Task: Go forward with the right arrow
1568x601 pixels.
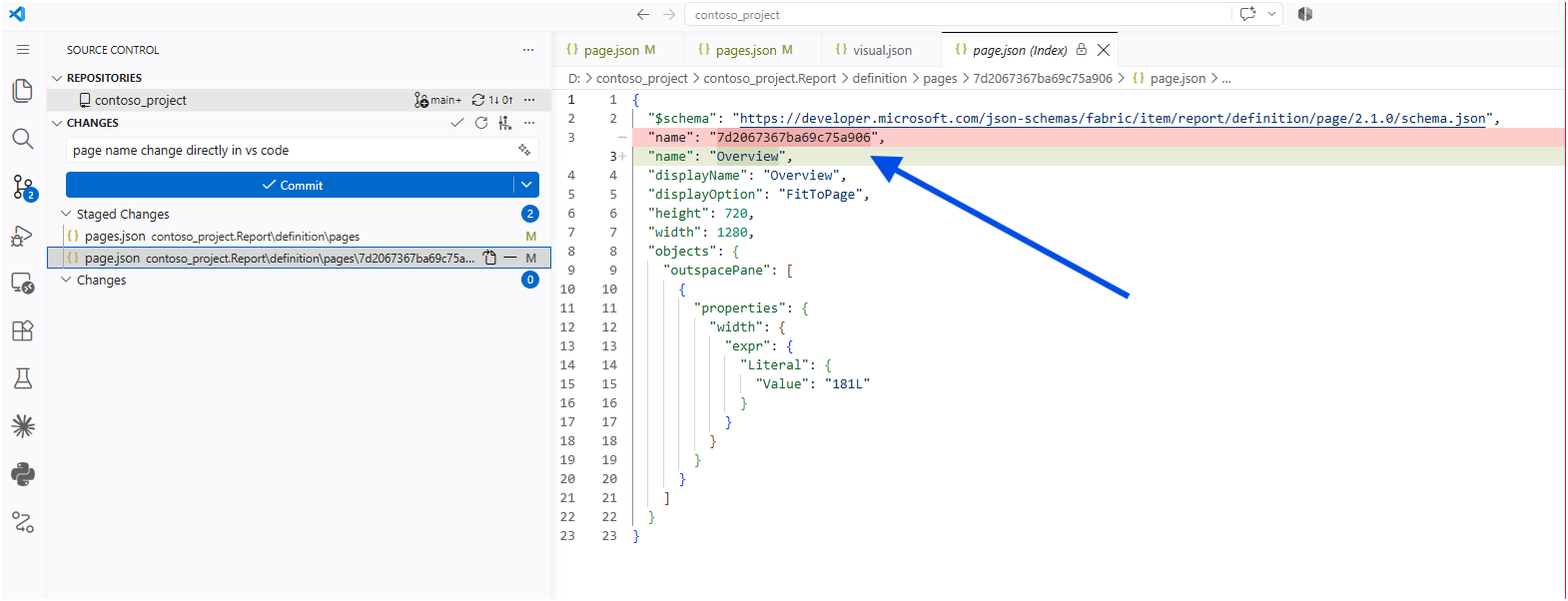Action: (x=669, y=14)
